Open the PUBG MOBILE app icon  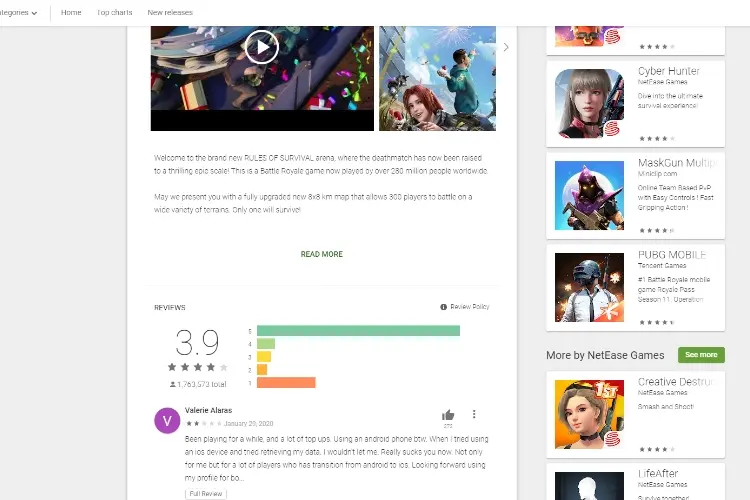[589, 287]
